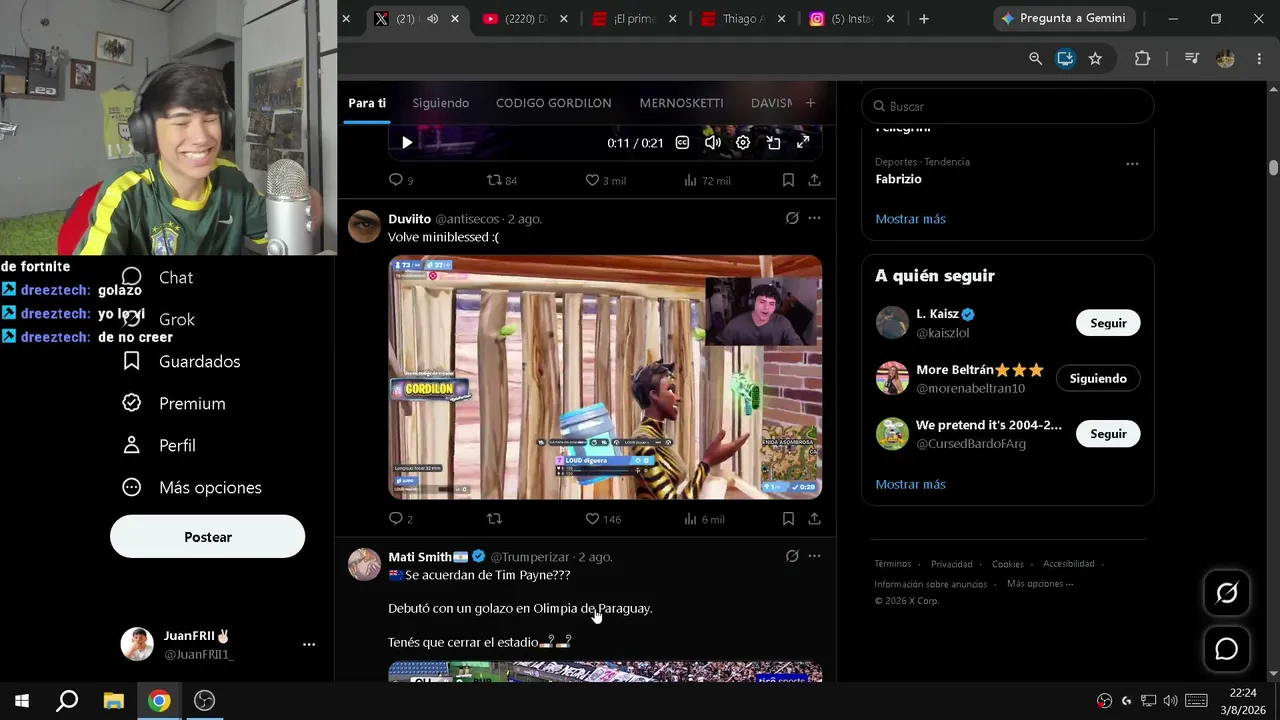Click the Postear button
This screenshot has width=1280, height=720.
coord(208,537)
